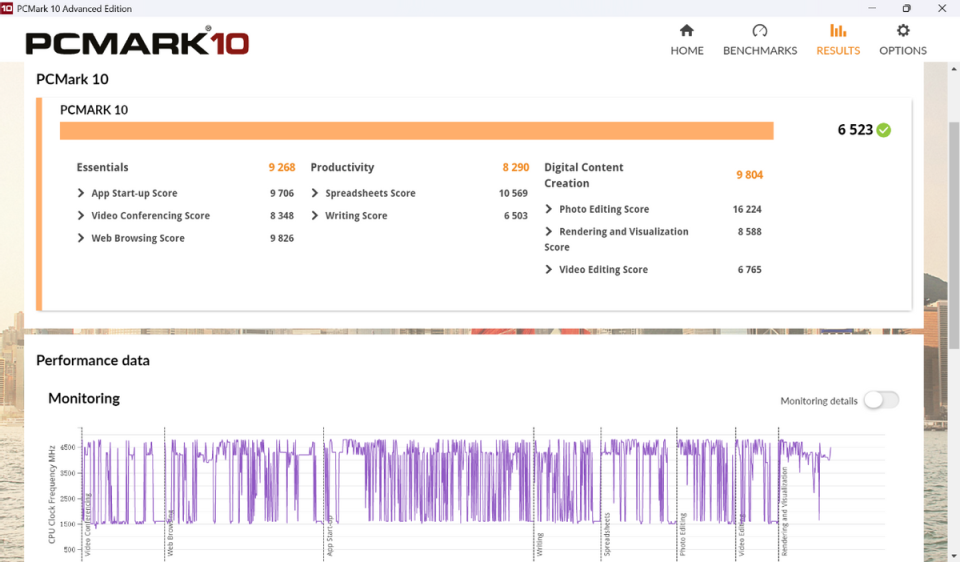
Task: Click the scrollbar up arrow
Action: click(x=954, y=67)
